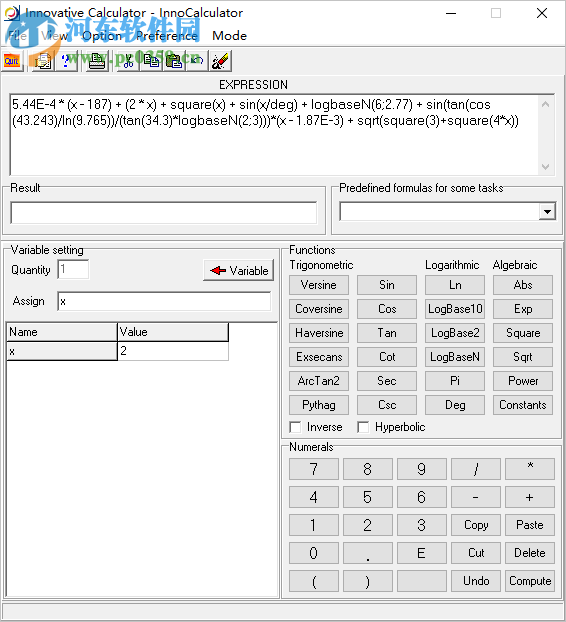Image resolution: width=566 pixels, height=622 pixels.
Task: Insert the ArcTan2 function
Action: [x=319, y=381]
